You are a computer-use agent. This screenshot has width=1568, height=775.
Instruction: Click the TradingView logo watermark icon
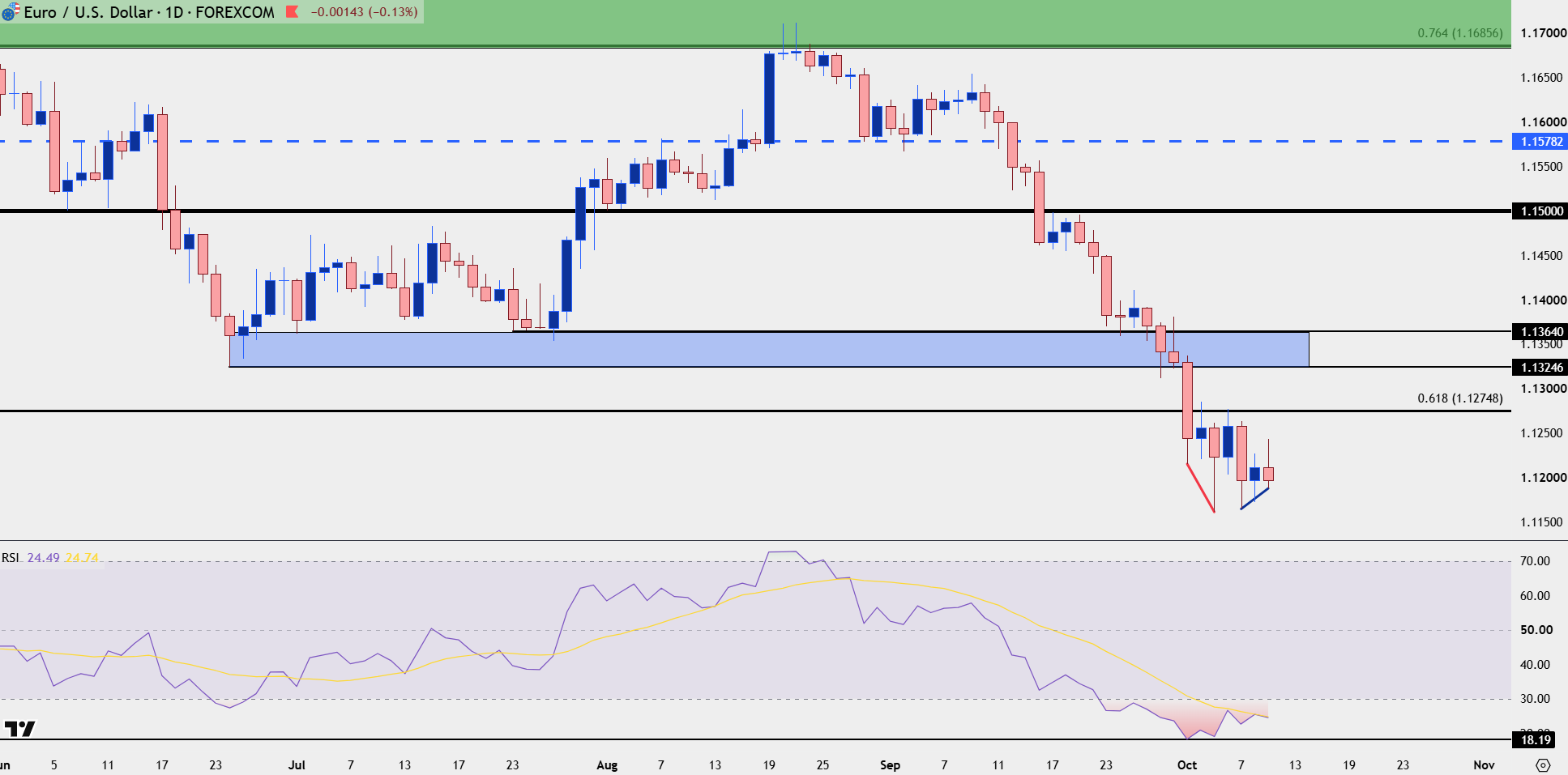19,729
